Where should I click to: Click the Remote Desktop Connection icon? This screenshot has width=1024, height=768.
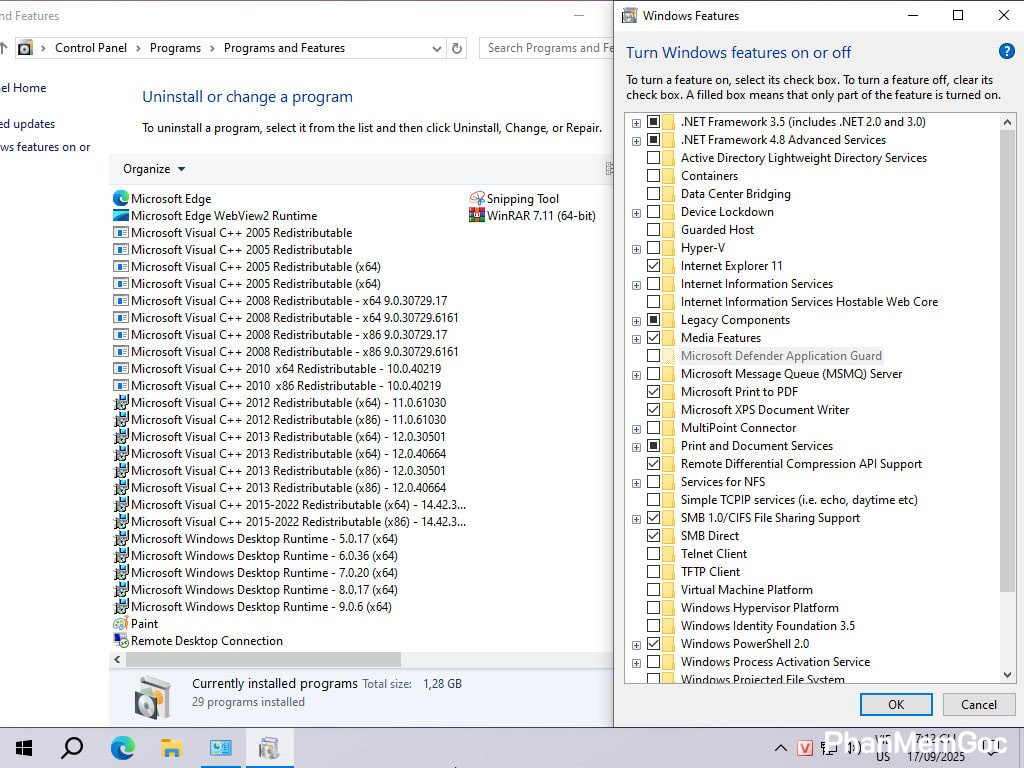(121, 641)
